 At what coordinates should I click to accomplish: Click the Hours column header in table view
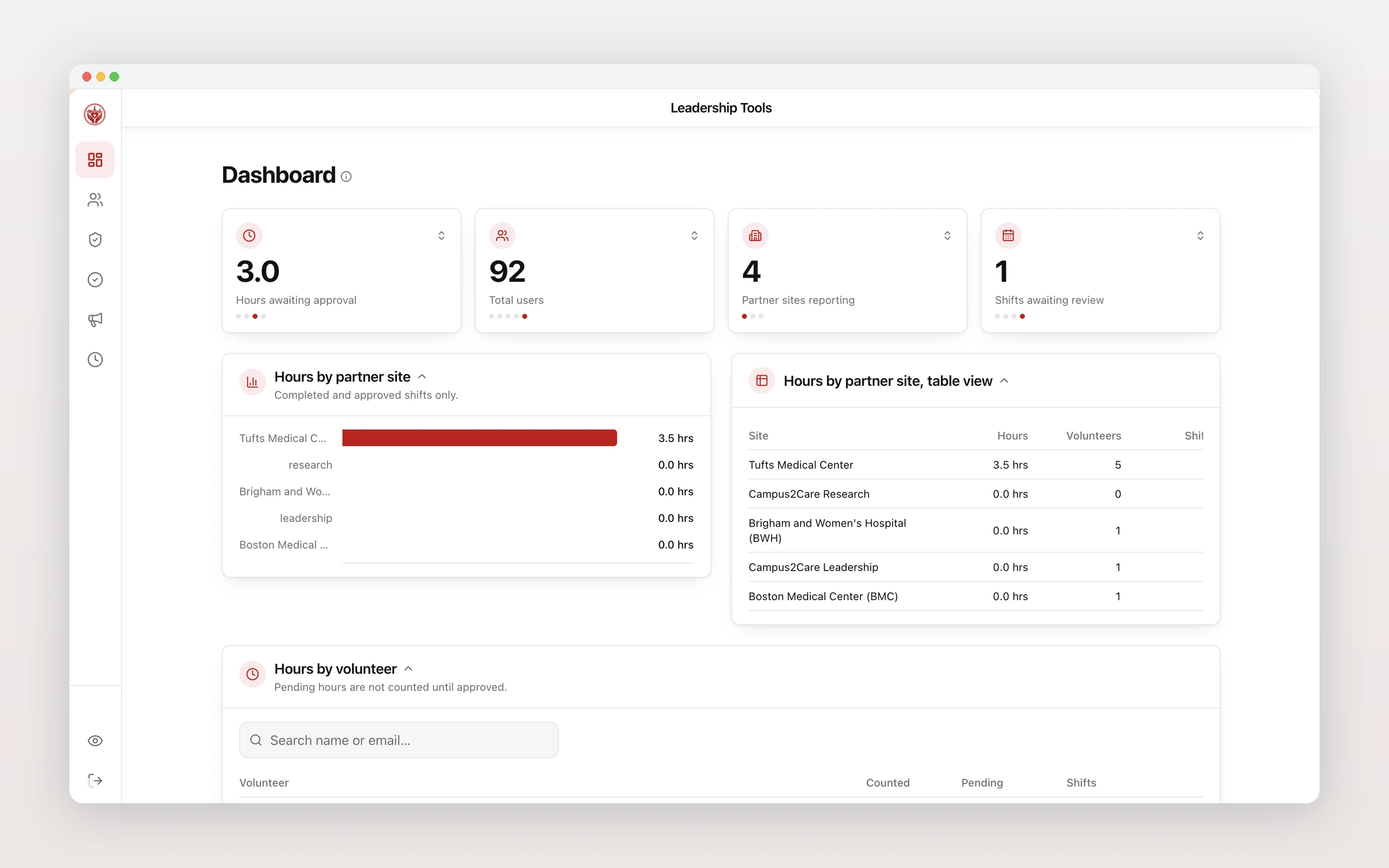(x=1012, y=436)
